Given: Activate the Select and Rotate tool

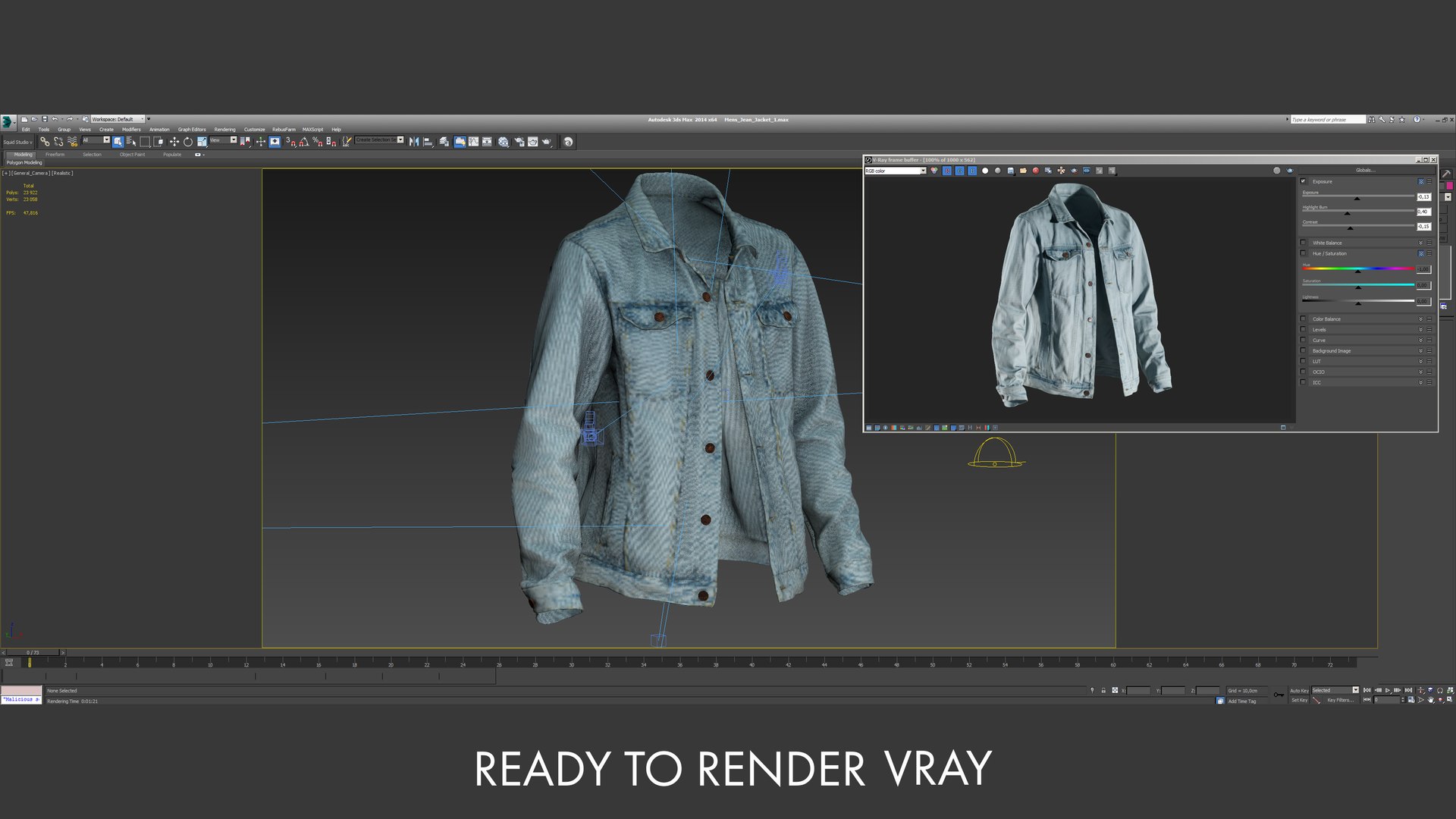Looking at the screenshot, I should (x=188, y=142).
